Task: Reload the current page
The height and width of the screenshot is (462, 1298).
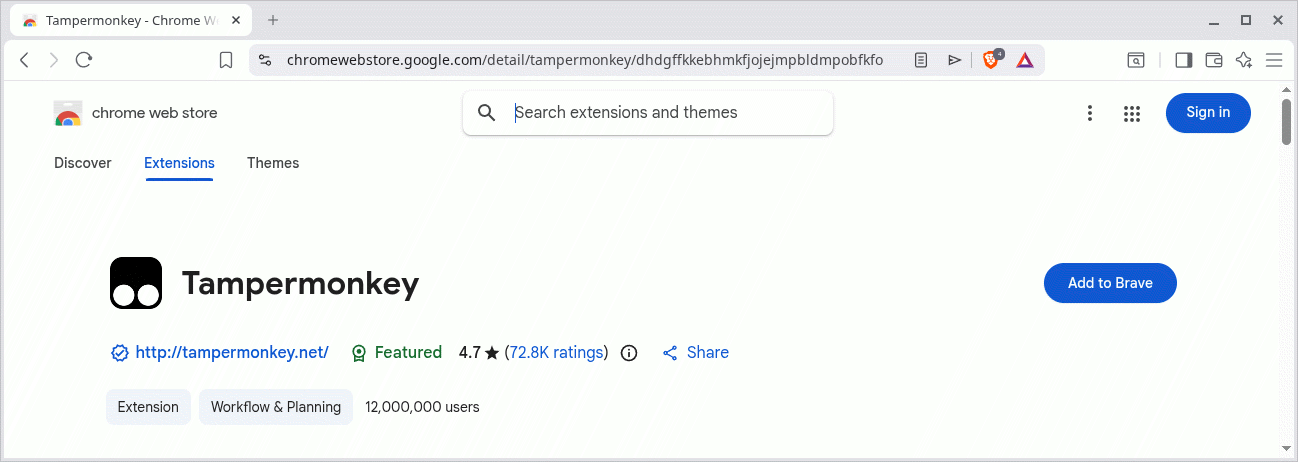Action: pos(84,60)
